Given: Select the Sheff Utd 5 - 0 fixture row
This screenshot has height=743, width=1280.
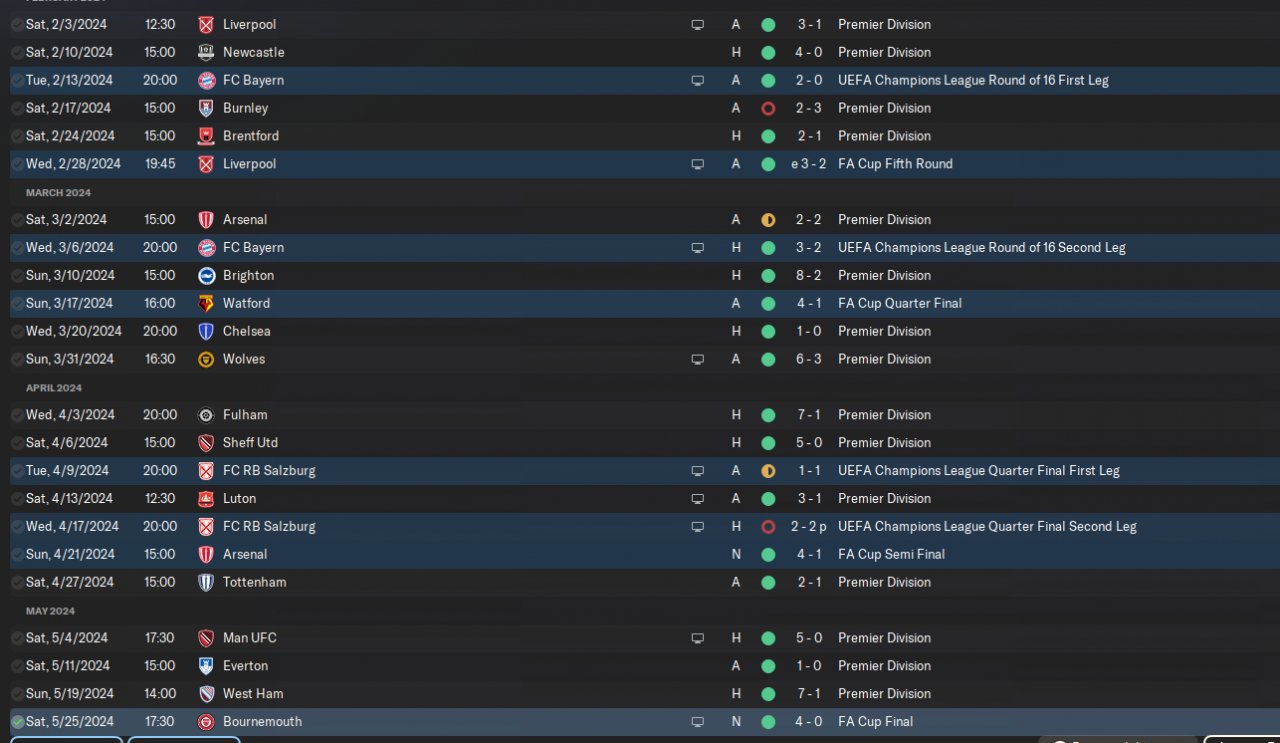Looking at the screenshot, I should click(x=640, y=442).
